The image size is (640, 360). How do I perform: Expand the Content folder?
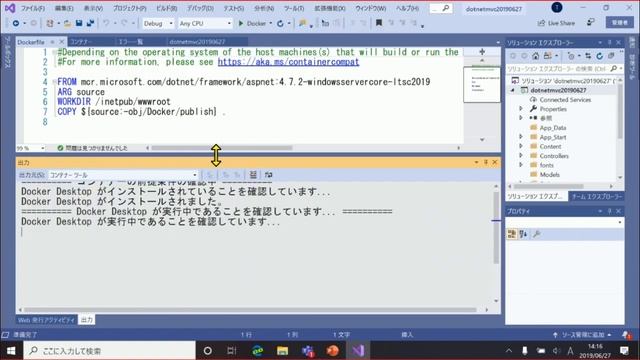pyautogui.click(x=521, y=146)
